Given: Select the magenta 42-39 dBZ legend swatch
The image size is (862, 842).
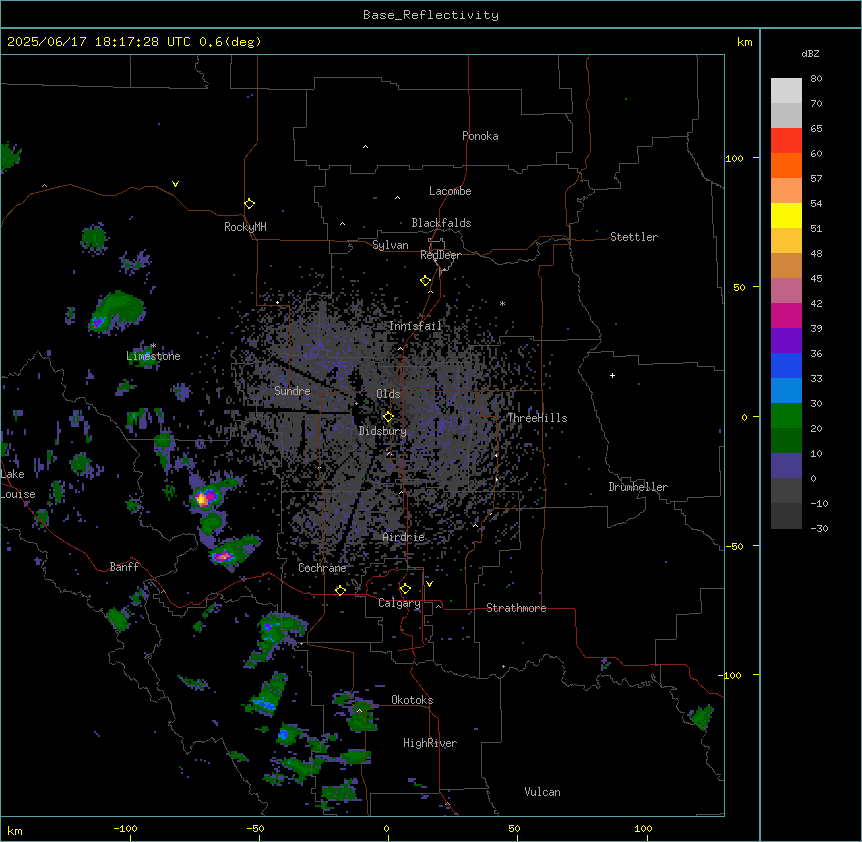Looking at the screenshot, I should [786, 315].
